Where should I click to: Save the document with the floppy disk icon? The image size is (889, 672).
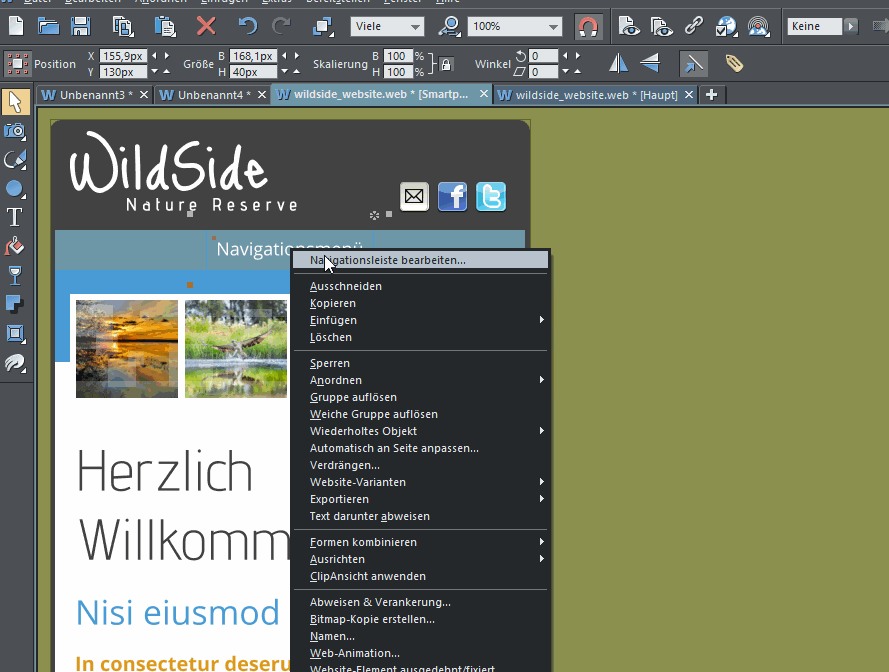tap(81, 26)
